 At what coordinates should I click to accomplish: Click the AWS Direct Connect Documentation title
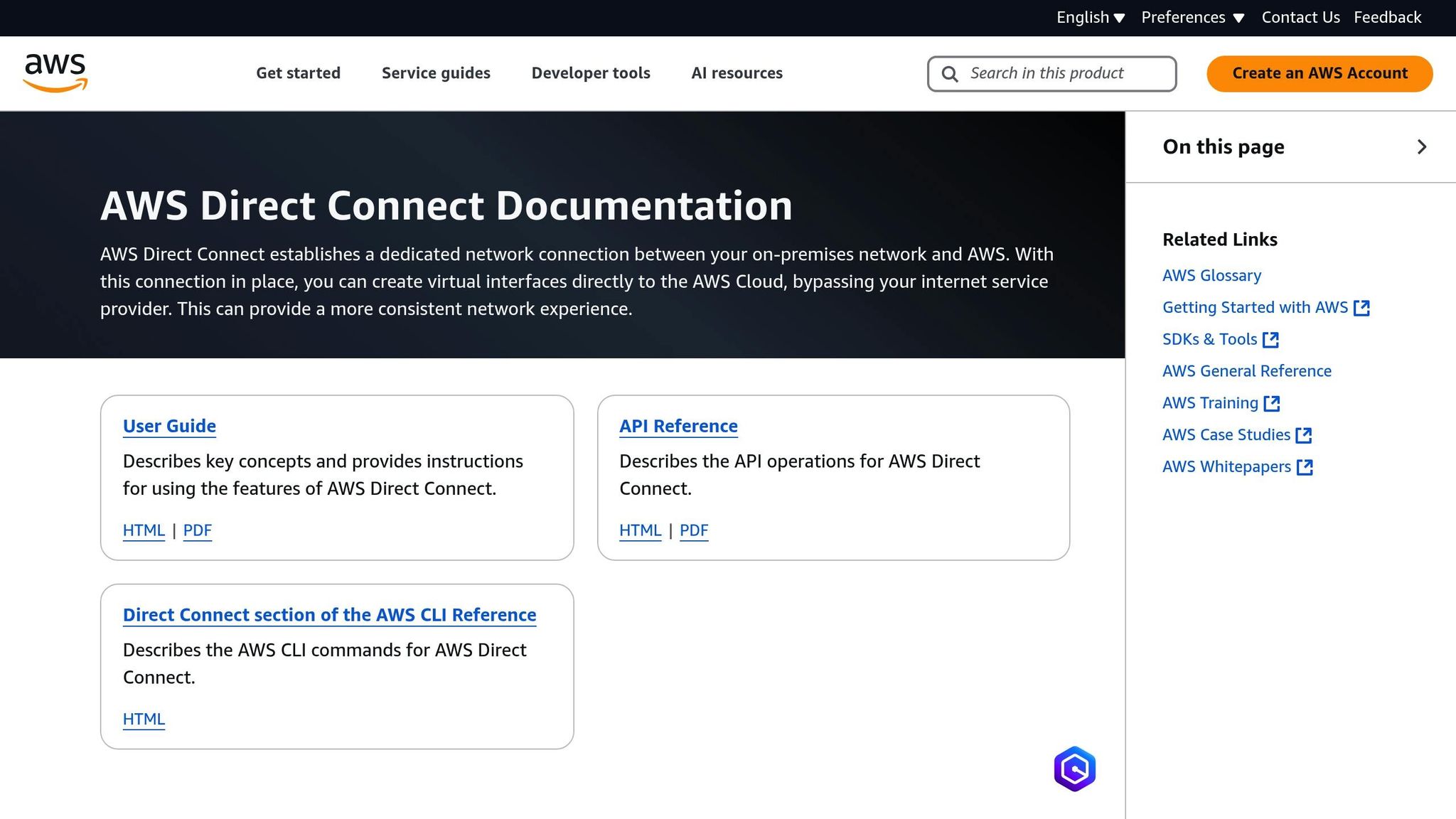(x=446, y=206)
